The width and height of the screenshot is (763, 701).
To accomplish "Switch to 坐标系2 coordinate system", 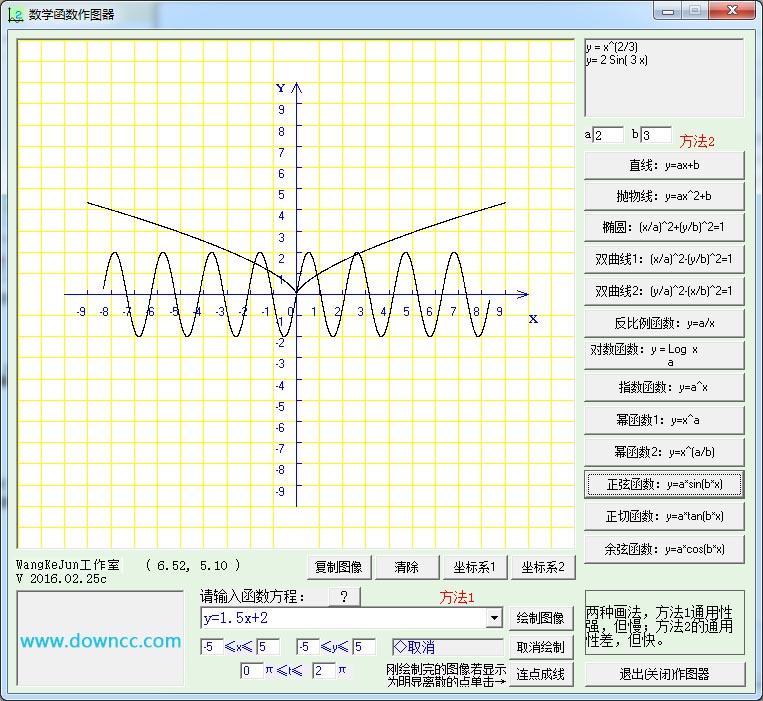I will tap(543, 567).
